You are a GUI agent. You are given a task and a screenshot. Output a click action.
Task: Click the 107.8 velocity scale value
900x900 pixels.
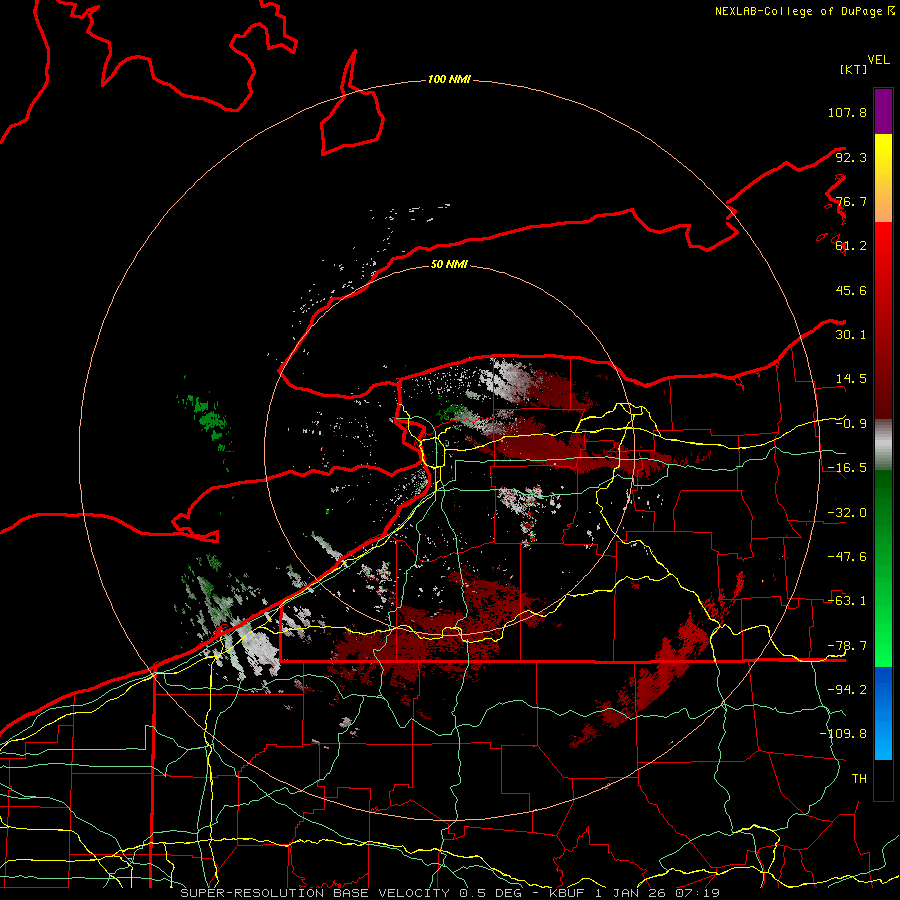847,112
